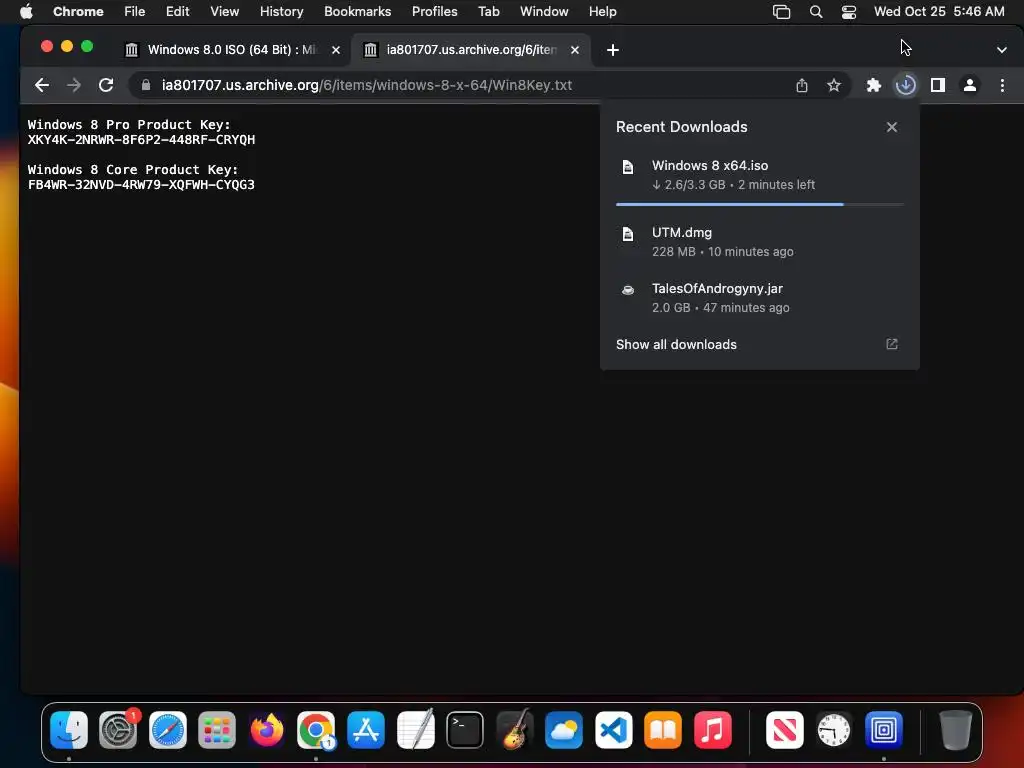Open the History menu

pos(281,11)
